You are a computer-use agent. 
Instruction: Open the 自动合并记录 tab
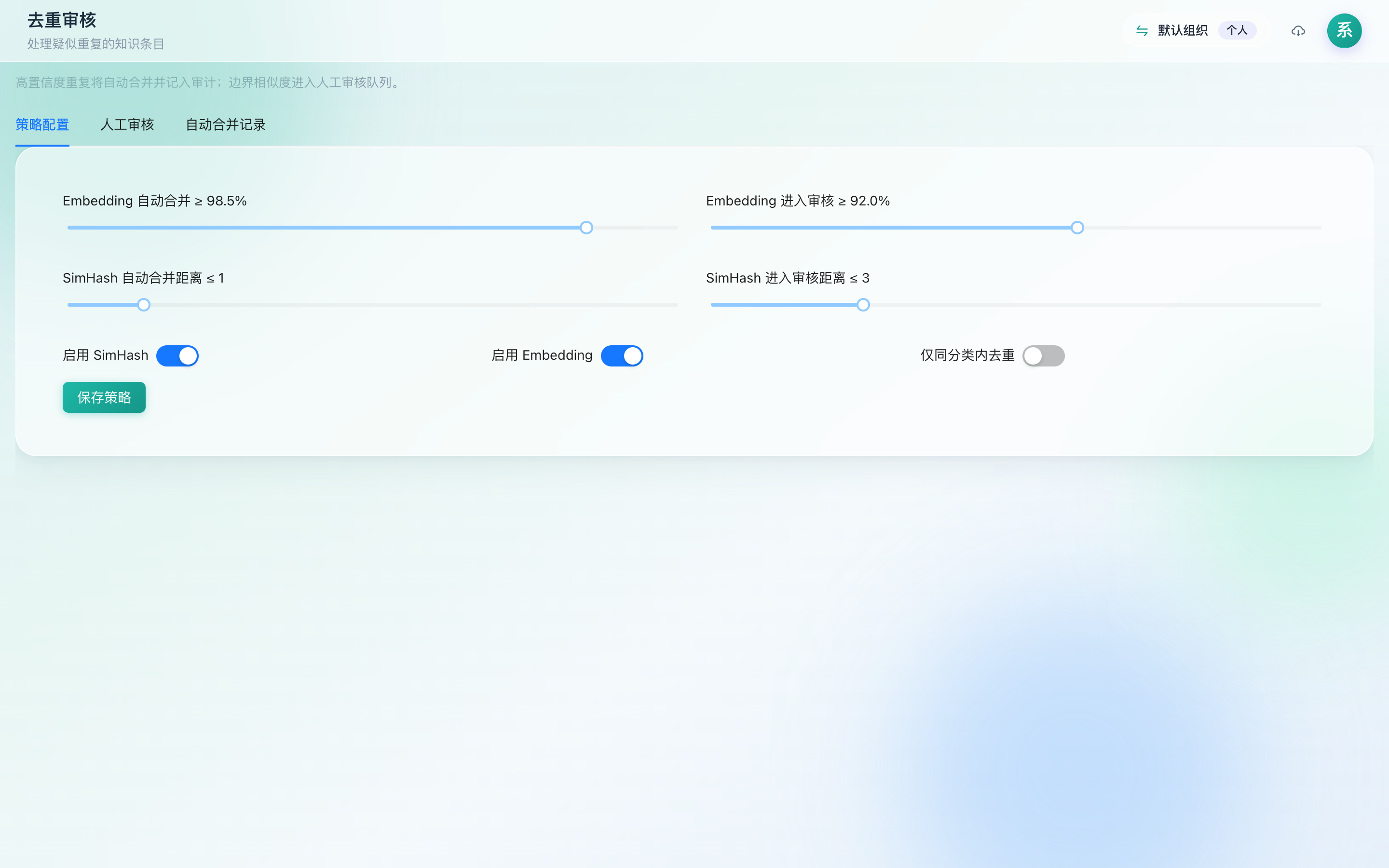[226, 124]
